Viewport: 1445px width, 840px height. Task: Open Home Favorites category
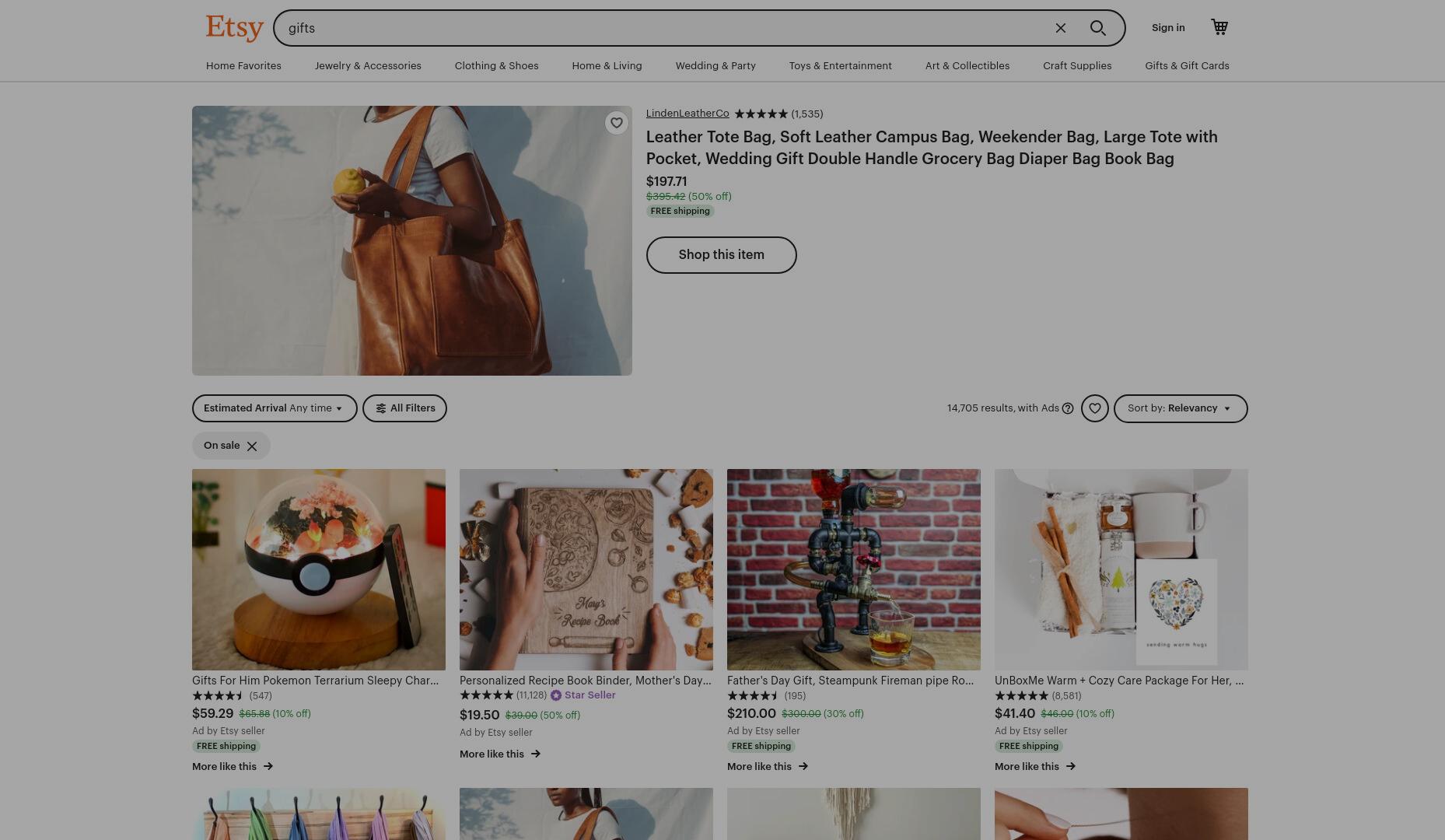click(x=243, y=66)
